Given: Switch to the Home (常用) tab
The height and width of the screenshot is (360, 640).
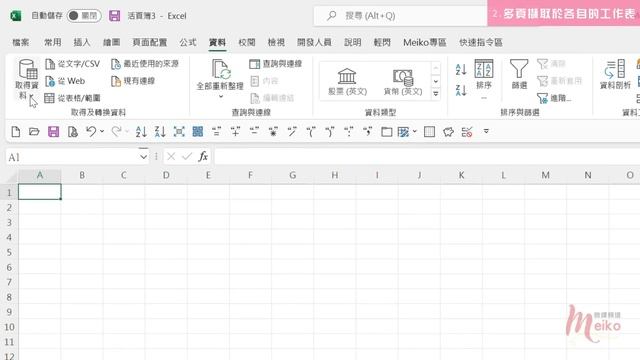Looking at the screenshot, I should pos(53,42).
